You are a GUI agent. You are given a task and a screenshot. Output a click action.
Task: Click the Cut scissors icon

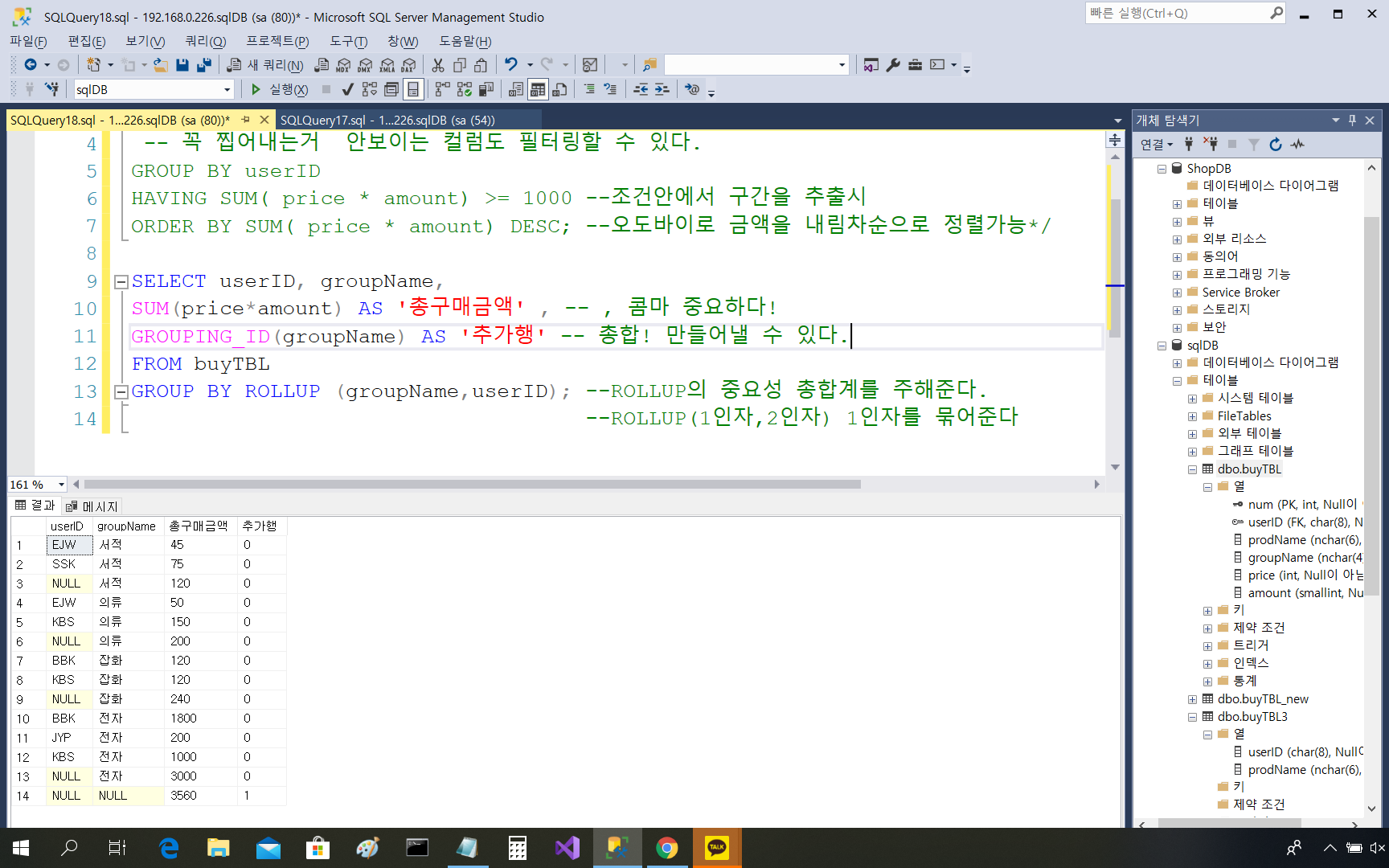tap(438, 65)
